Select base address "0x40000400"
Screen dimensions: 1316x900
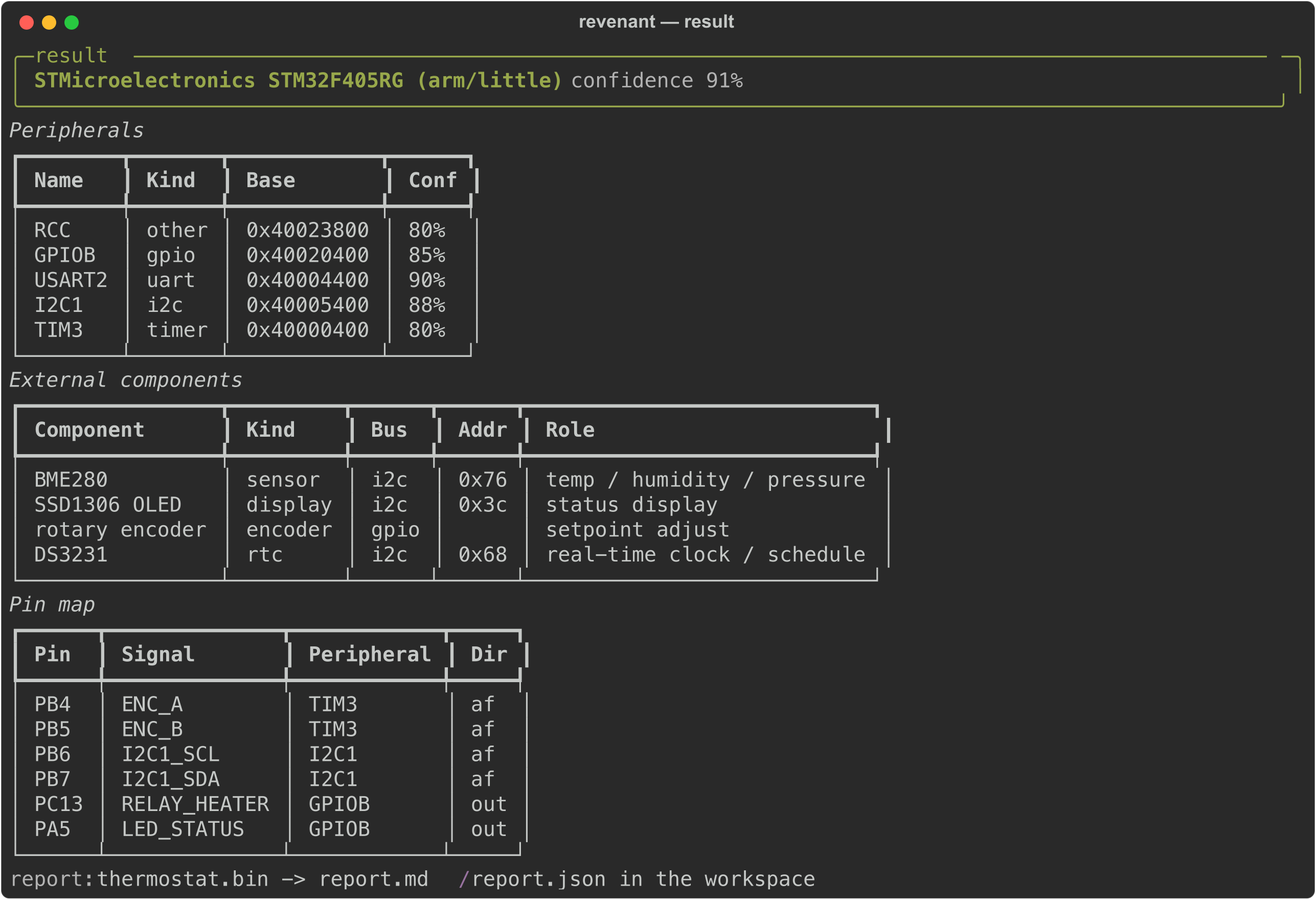point(307,330)
